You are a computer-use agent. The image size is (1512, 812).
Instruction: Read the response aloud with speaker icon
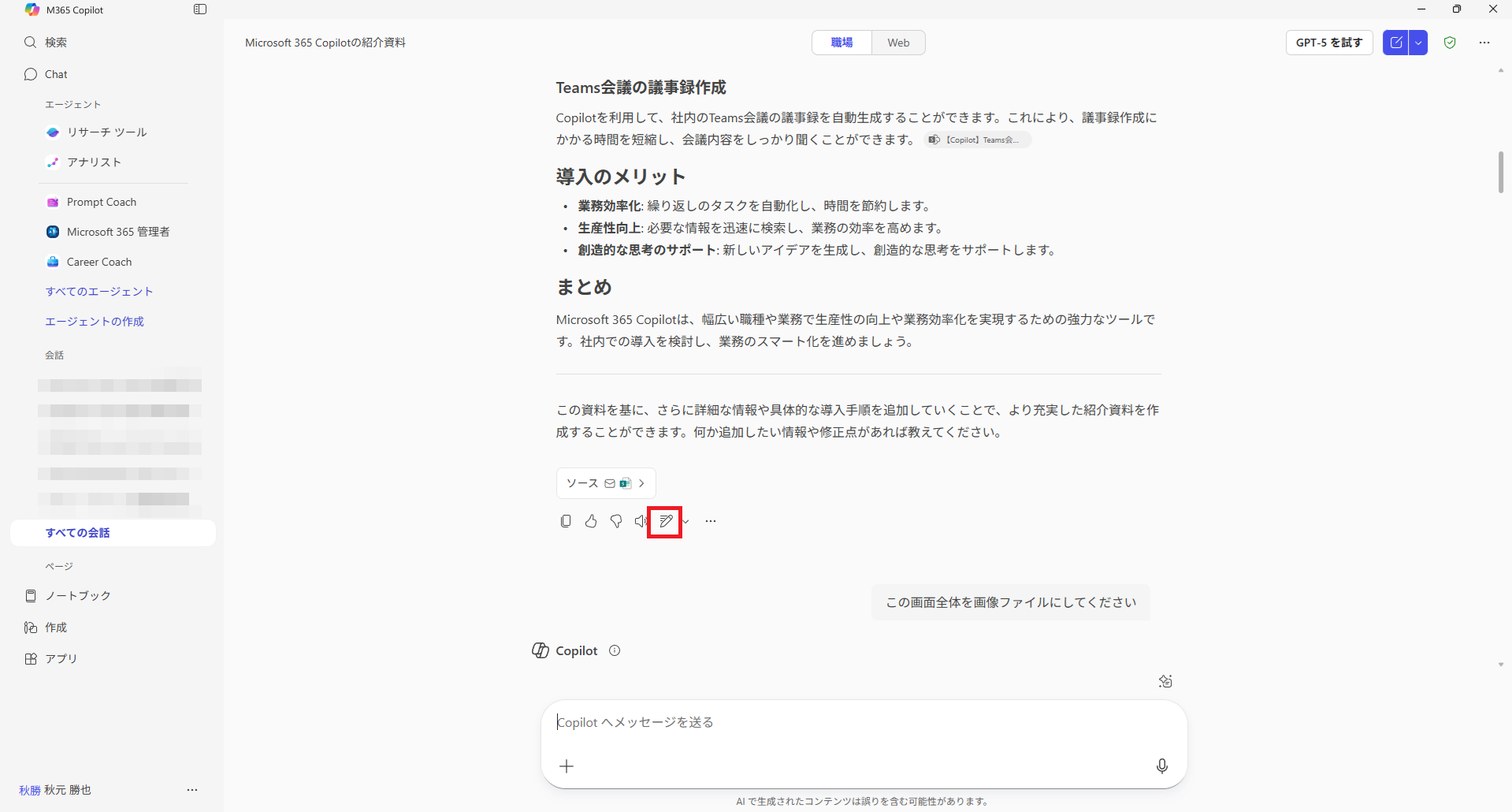[x=641, y=521]
